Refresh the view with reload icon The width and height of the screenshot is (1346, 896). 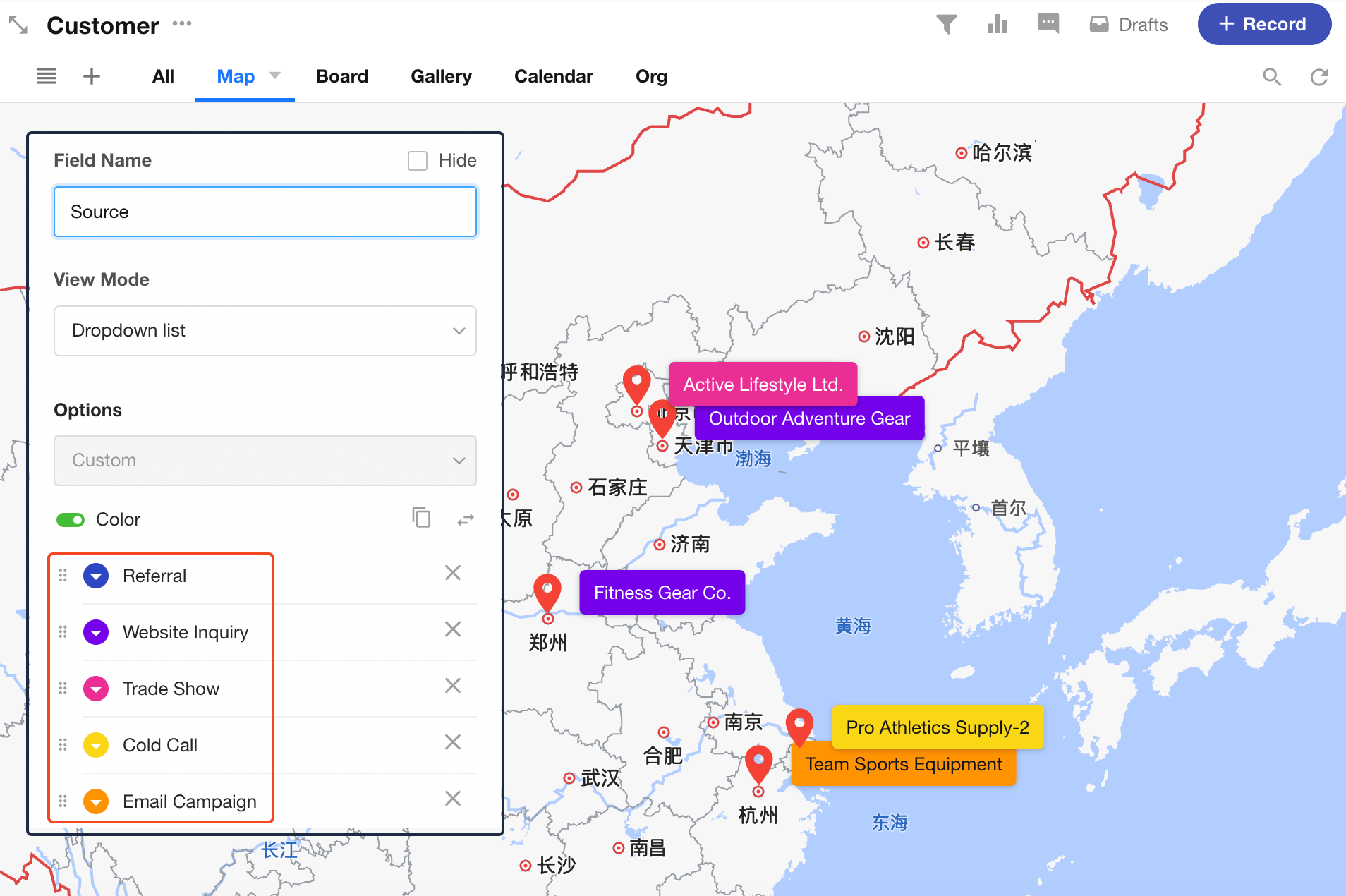coord(1318,77)
